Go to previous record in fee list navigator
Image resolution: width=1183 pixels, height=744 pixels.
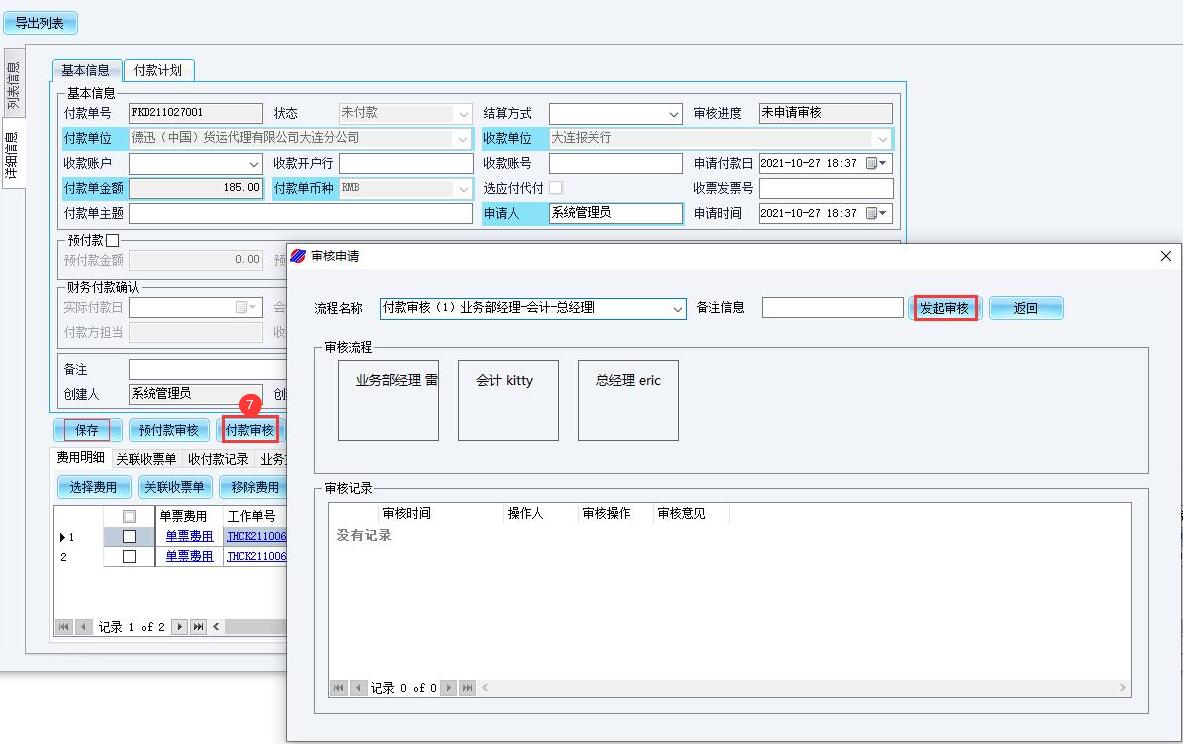click(82, 627)
